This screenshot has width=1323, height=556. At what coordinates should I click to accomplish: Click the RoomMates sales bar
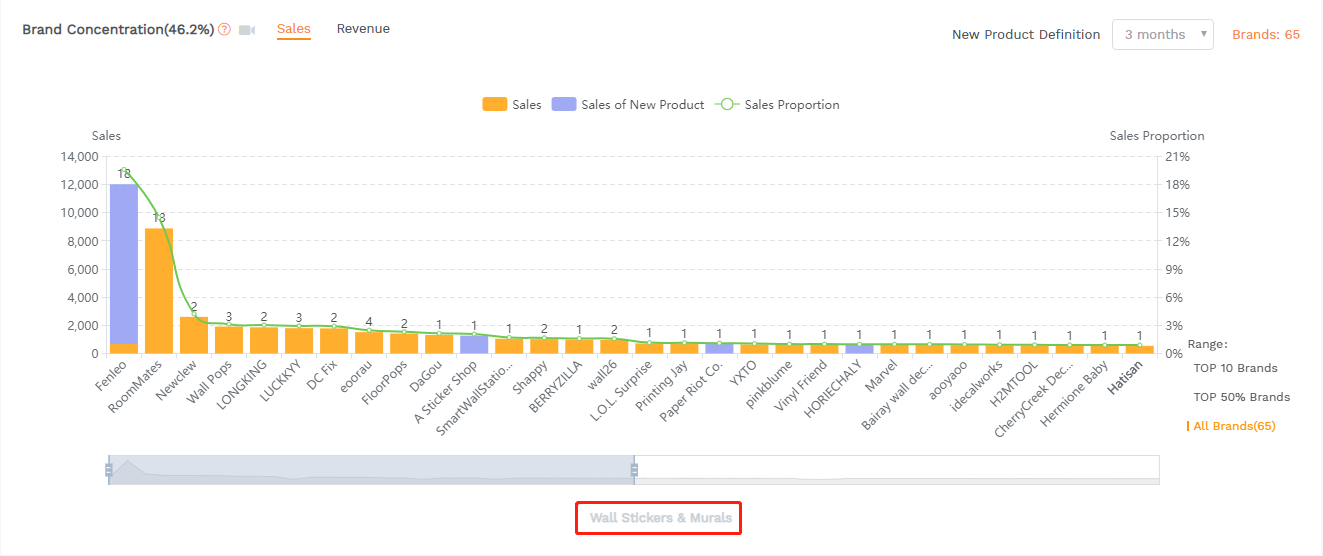coord(159,290)
